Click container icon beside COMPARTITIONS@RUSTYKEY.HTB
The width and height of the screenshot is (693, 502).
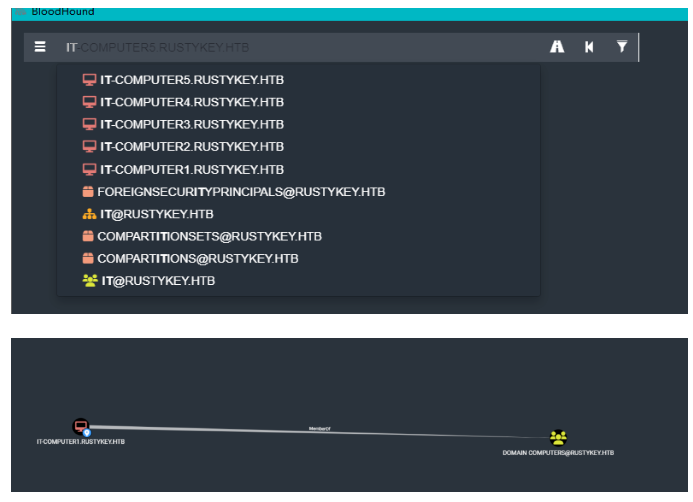[88, 258]
